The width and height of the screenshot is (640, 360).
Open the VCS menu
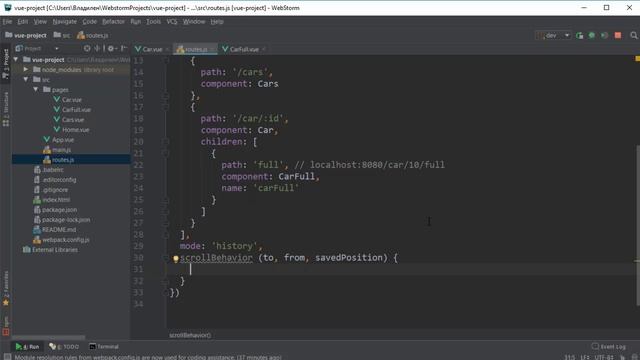pos(172,21)
